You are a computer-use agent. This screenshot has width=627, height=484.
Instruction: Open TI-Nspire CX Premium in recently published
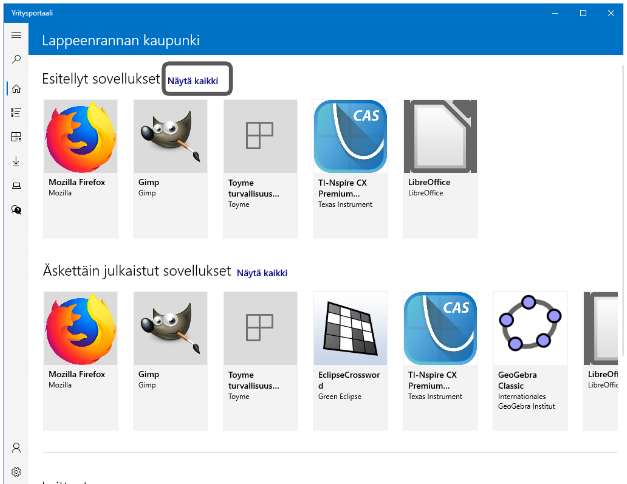click(x=440, y=361)
